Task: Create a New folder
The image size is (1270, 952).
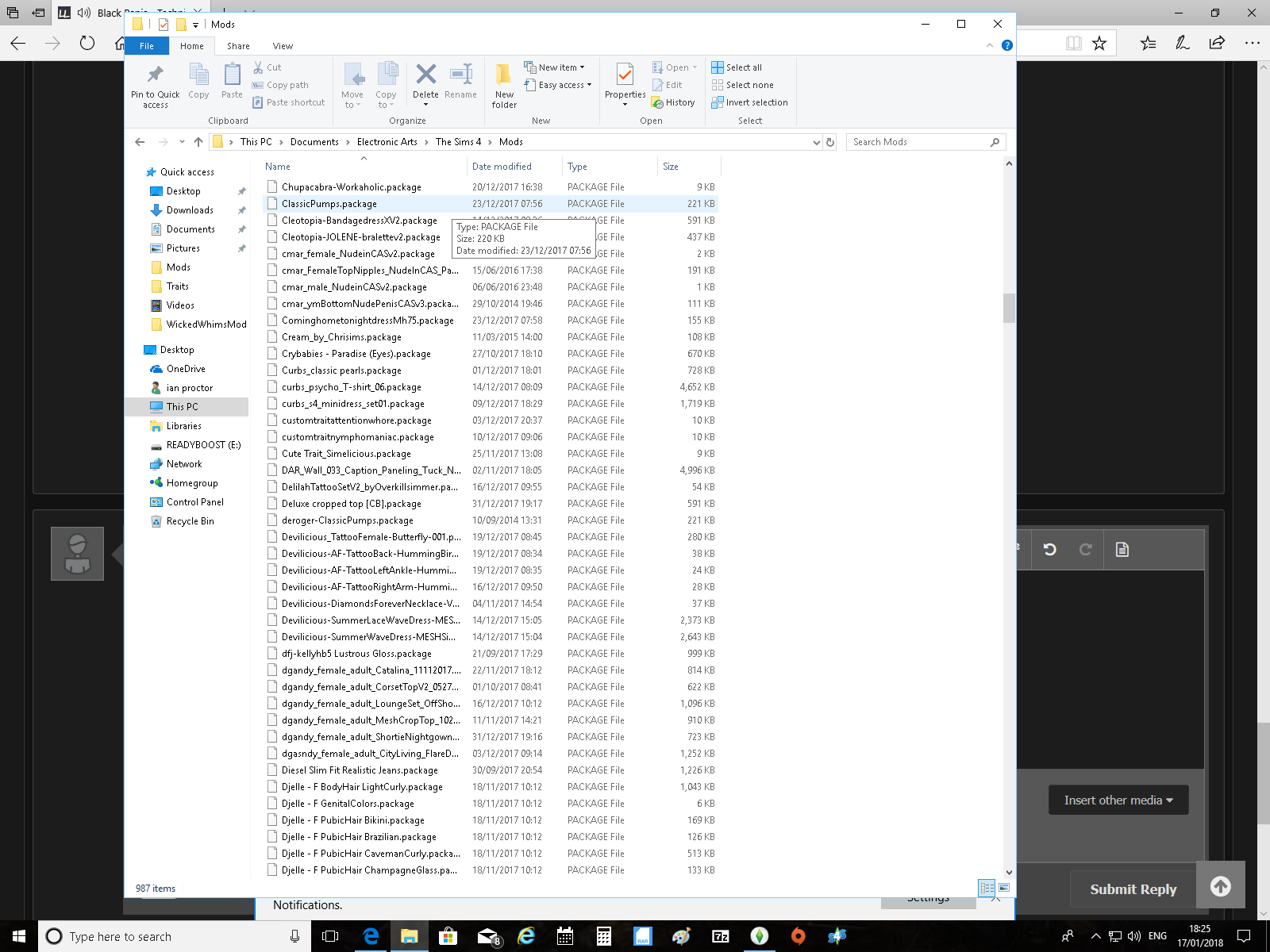Action: pos(504,86)
